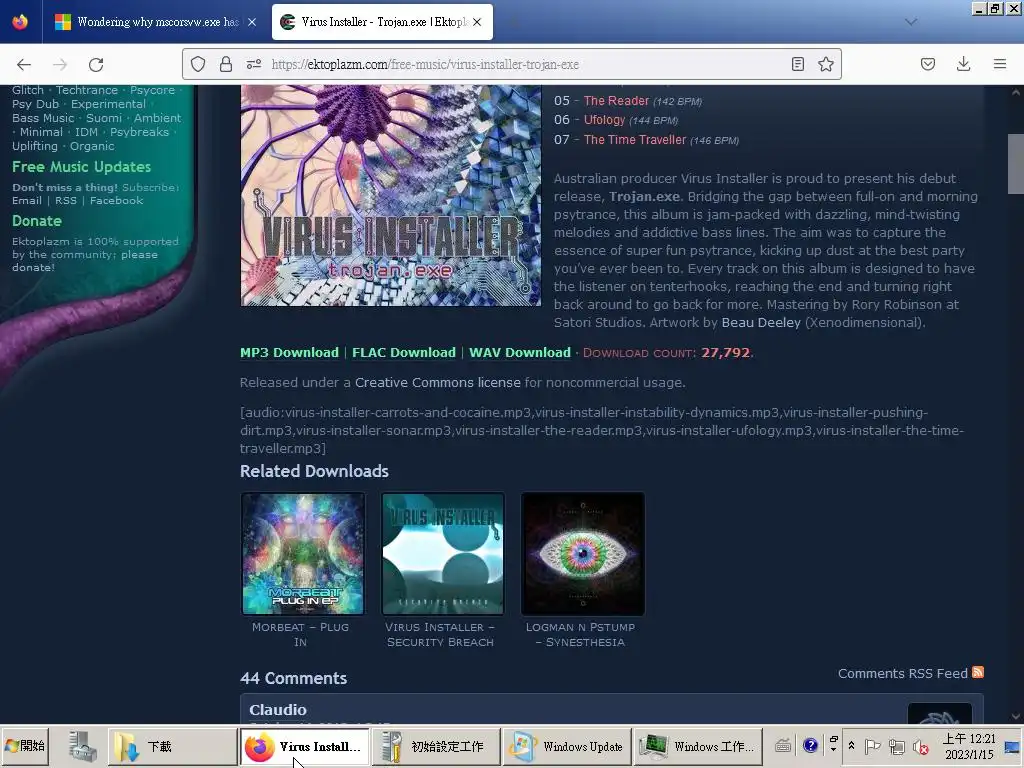The width and height of the screenshot is (1024, 768).
Task: Open Comments RSS Feed link
Action: click(x=903, y=673)
